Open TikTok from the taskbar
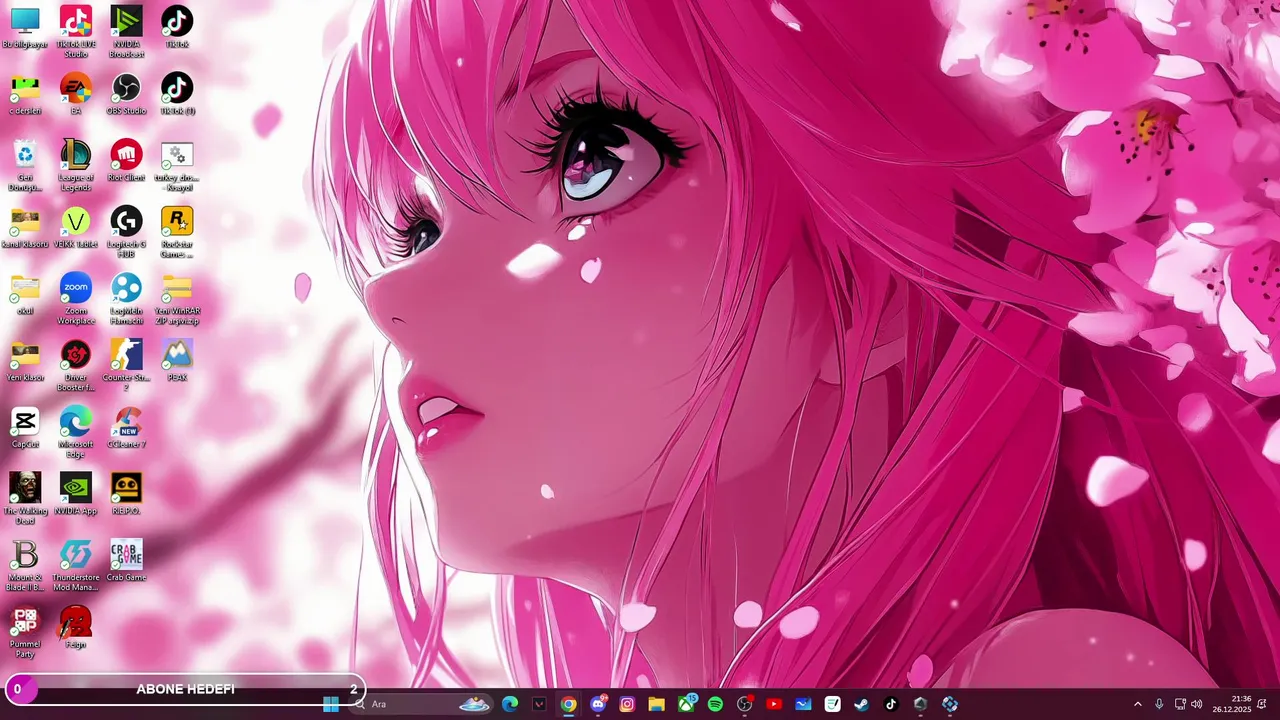Screen dimensions: 1280x720 coord(891,704)
